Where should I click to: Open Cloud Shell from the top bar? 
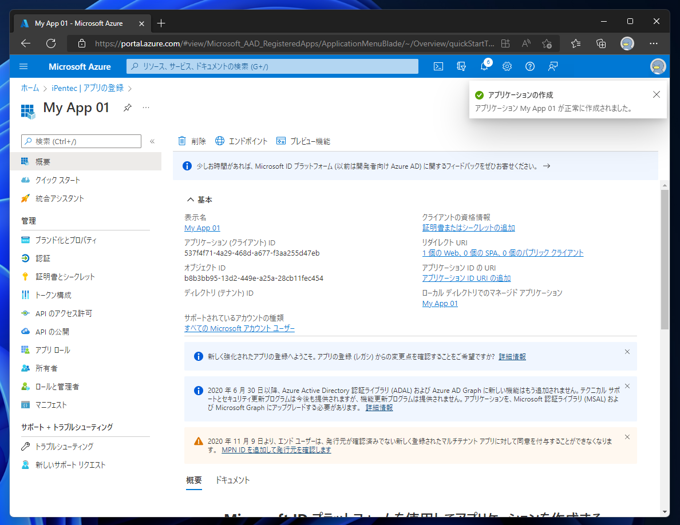(438, 66)
